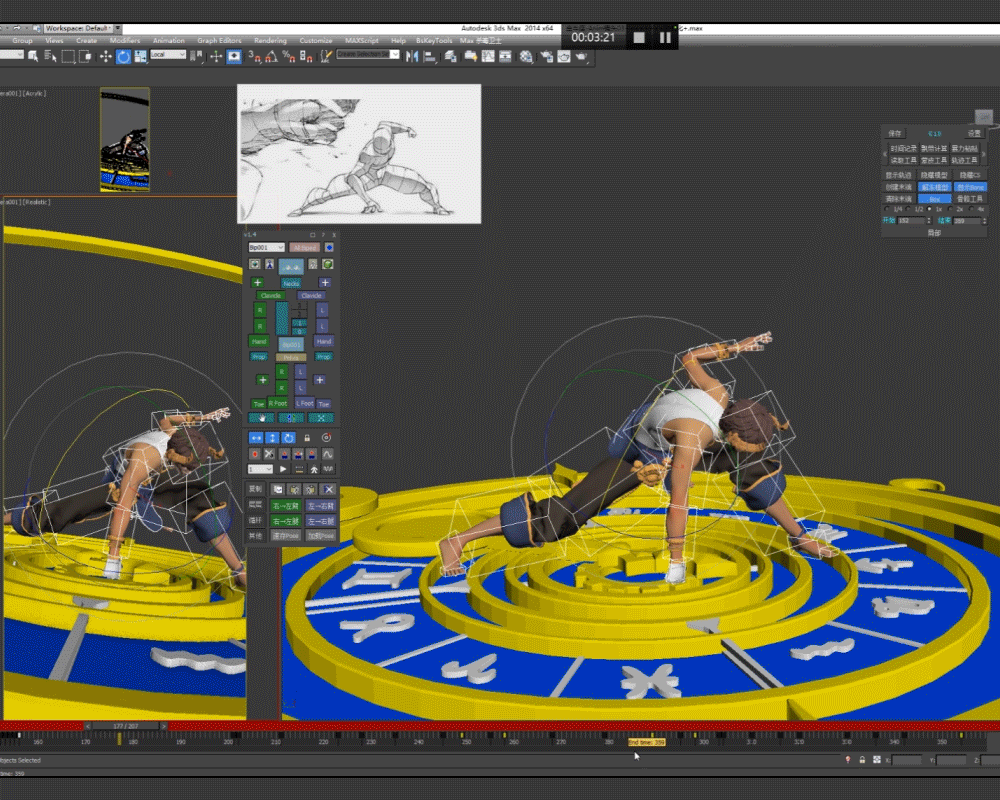Open the small '1' dropdown beside play button
Screen dimensions: 1000x800
[x=260, y=469]
